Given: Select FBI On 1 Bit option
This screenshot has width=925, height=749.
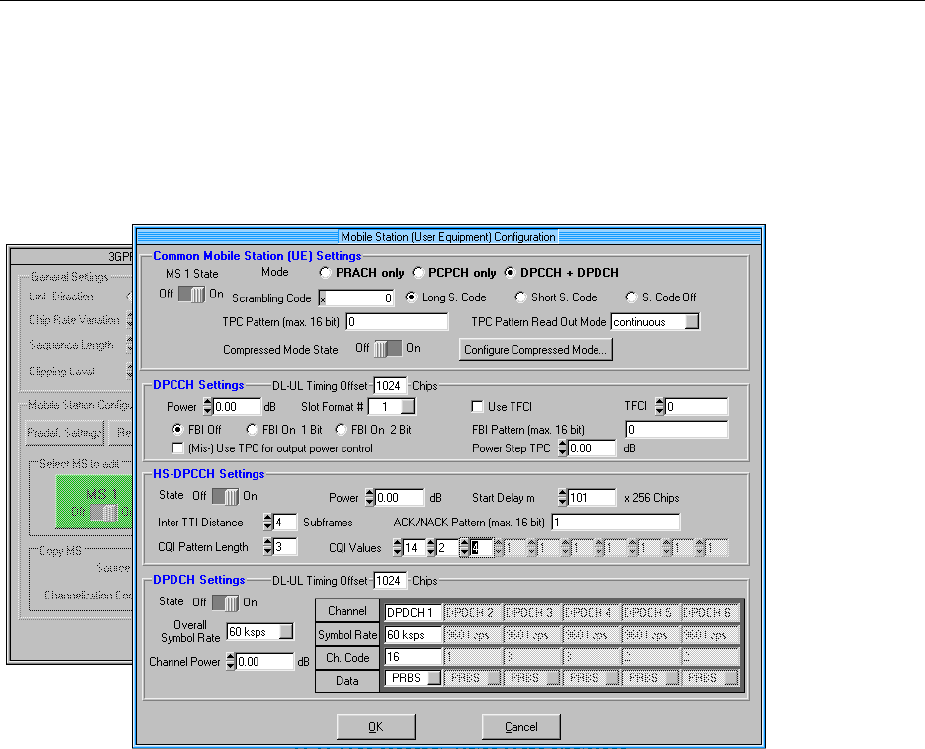Looking at the screenshot, I should pos(252,429).
